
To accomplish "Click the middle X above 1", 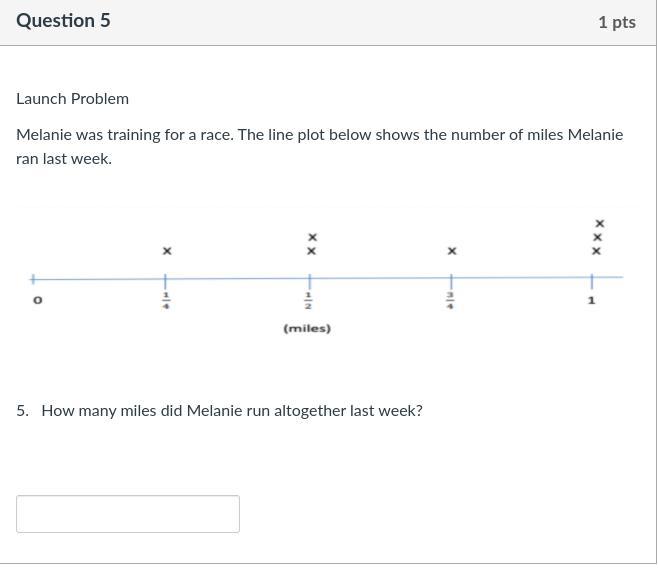I will (598, 237).
